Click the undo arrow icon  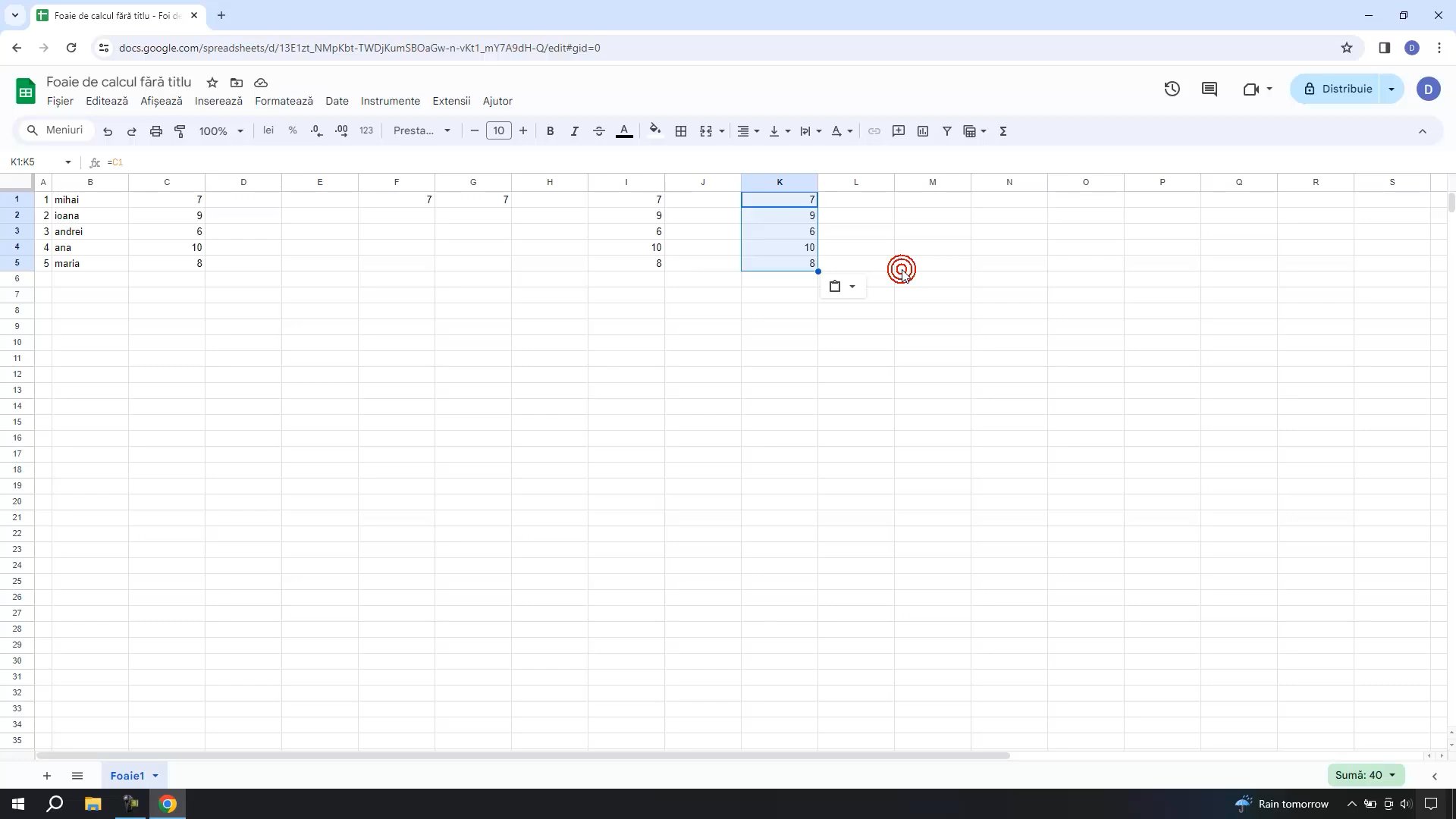[108, 131]
